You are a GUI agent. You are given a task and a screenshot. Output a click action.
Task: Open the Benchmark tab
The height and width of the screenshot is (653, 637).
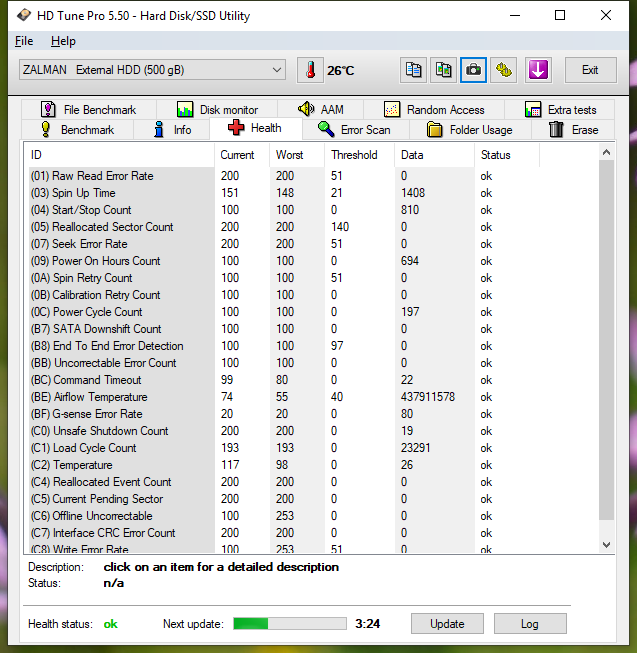(x=77, y=130)
